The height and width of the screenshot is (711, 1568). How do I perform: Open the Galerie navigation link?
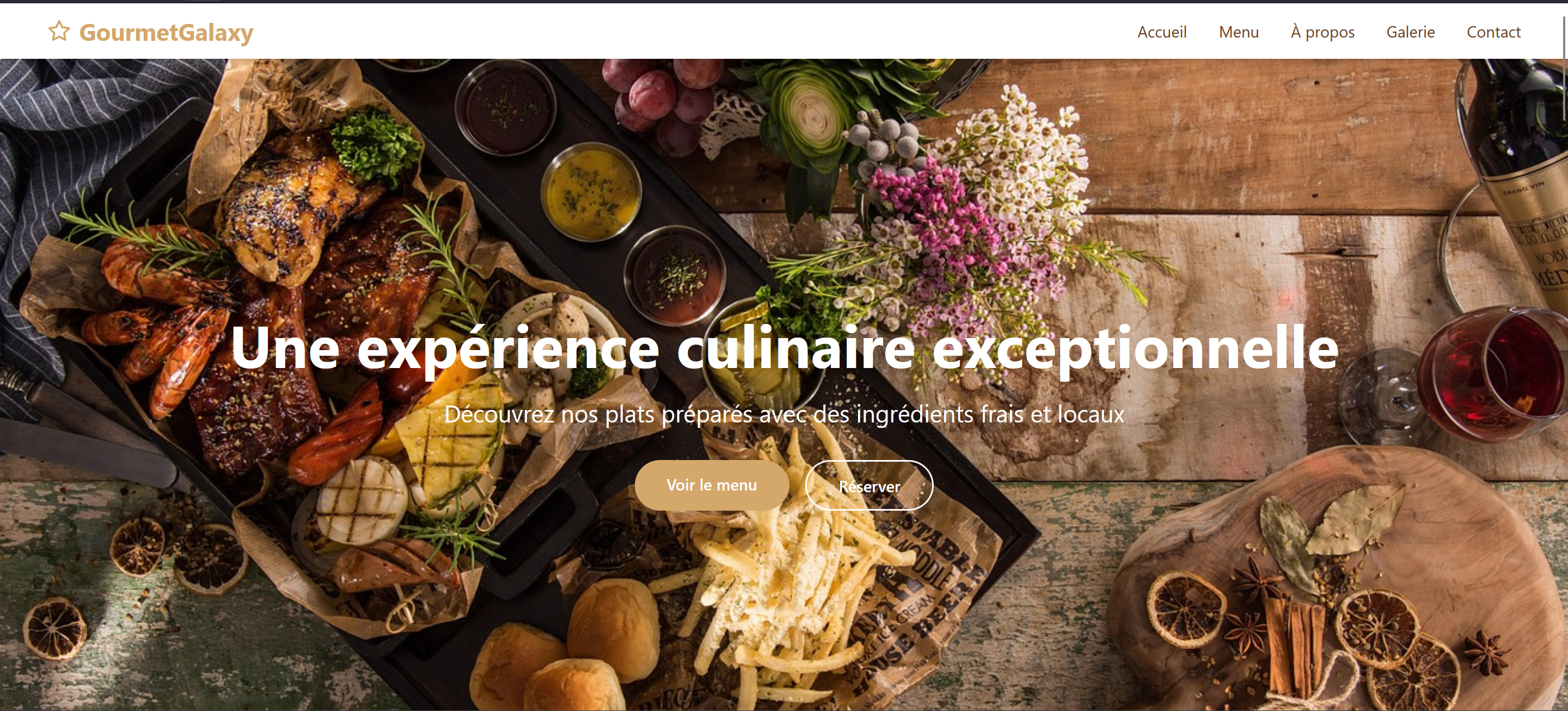point(1410,32)
